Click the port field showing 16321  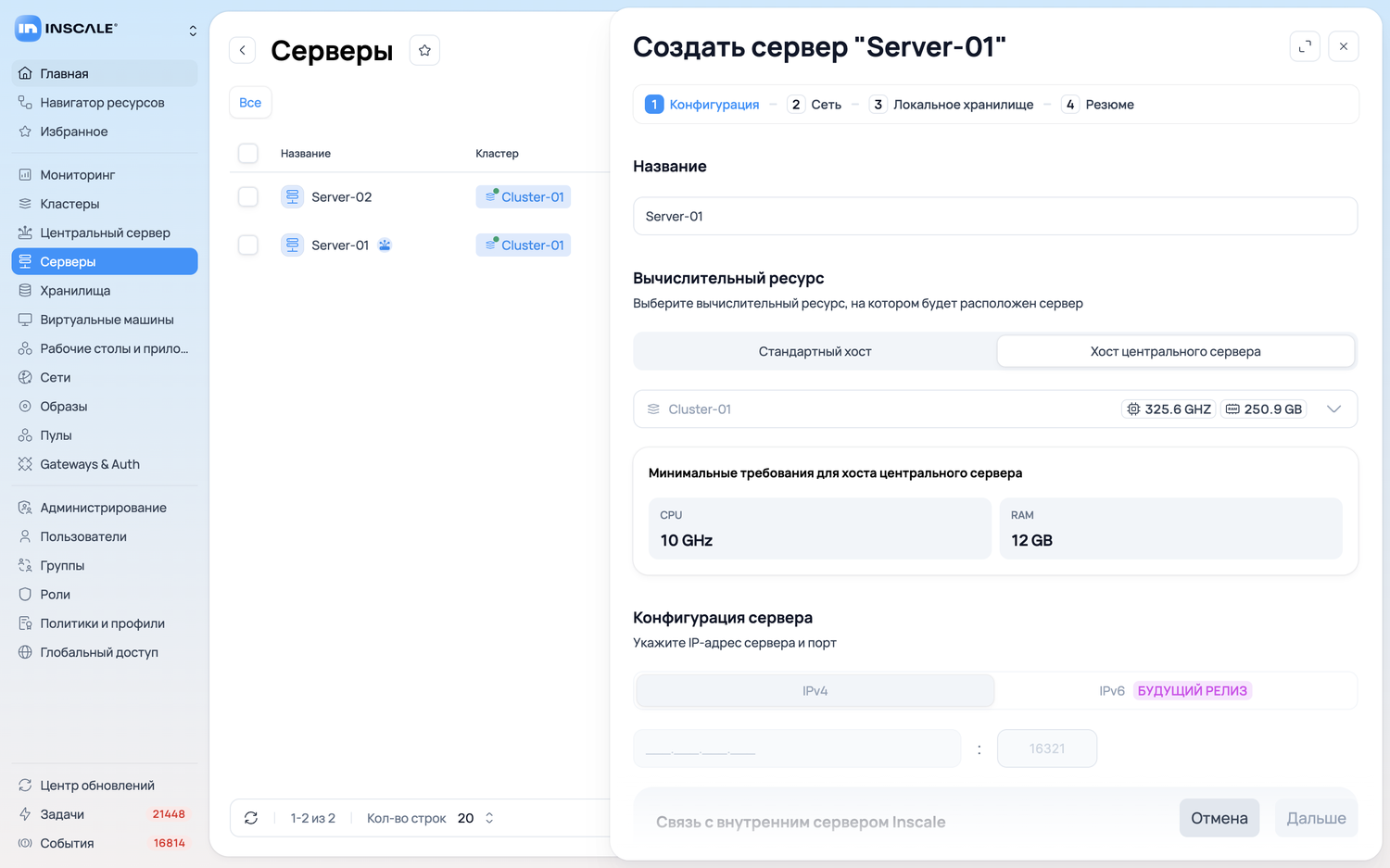pyautogui.click(x=1047, y=748)
